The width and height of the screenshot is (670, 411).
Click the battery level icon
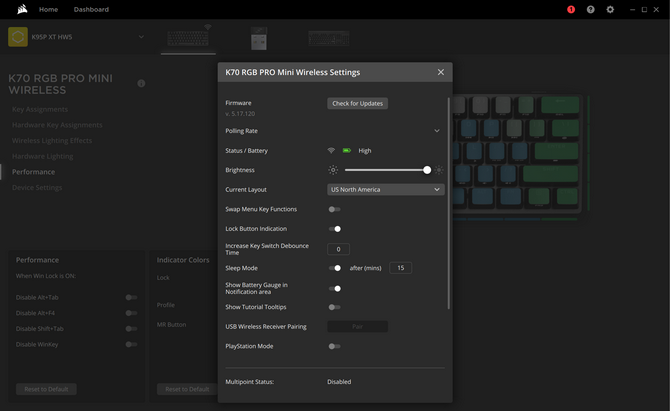point(347,150)
